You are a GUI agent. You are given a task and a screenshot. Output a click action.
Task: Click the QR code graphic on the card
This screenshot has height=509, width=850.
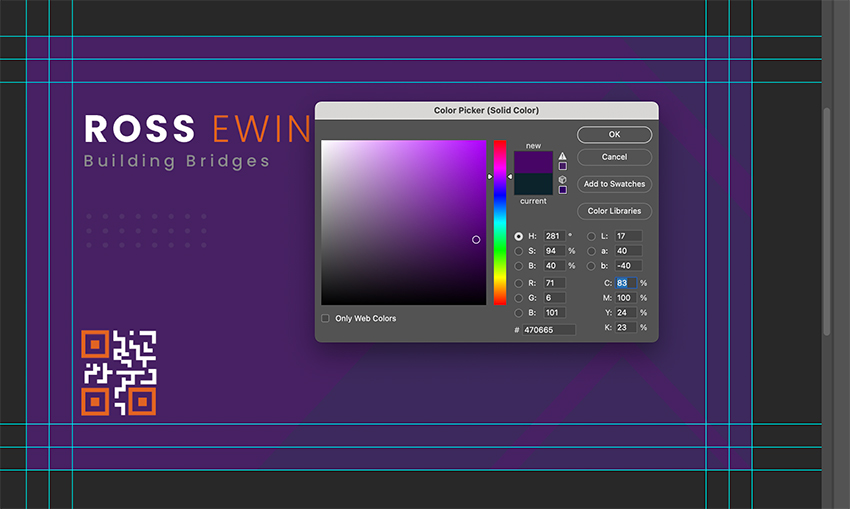click(119, 373)
